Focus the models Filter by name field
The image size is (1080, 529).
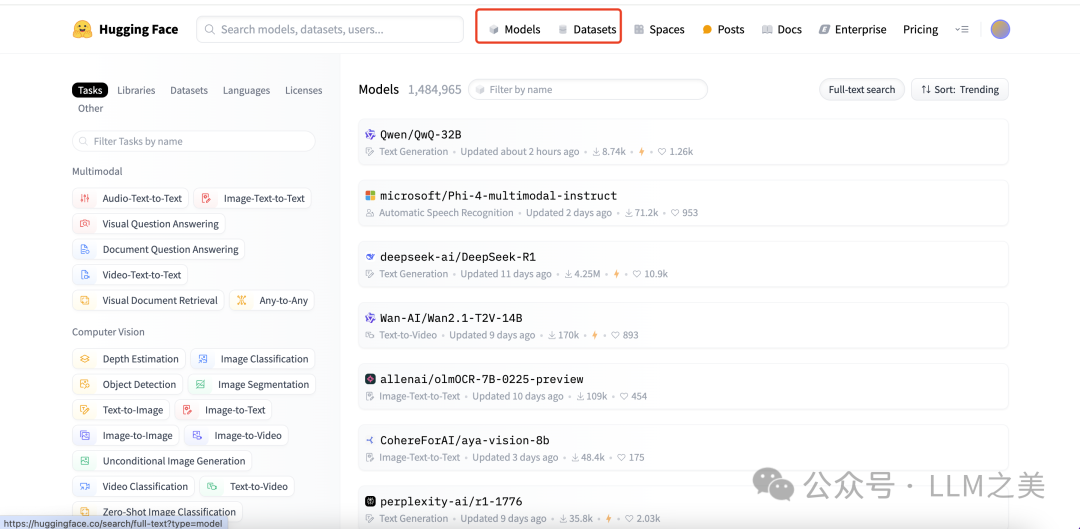pyautogui.click(x=588, y=90)
